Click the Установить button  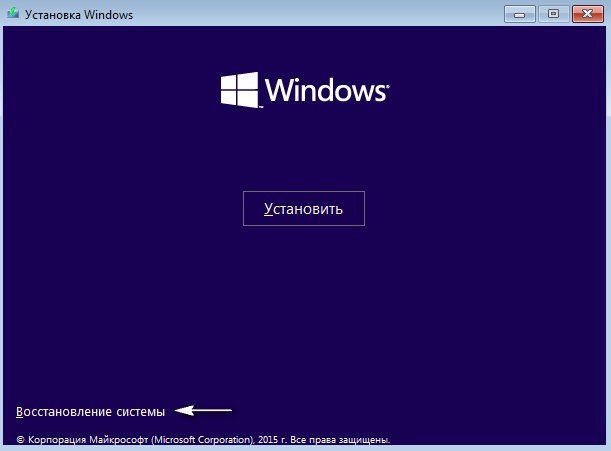pyautogui.click(x=304, y=209)
